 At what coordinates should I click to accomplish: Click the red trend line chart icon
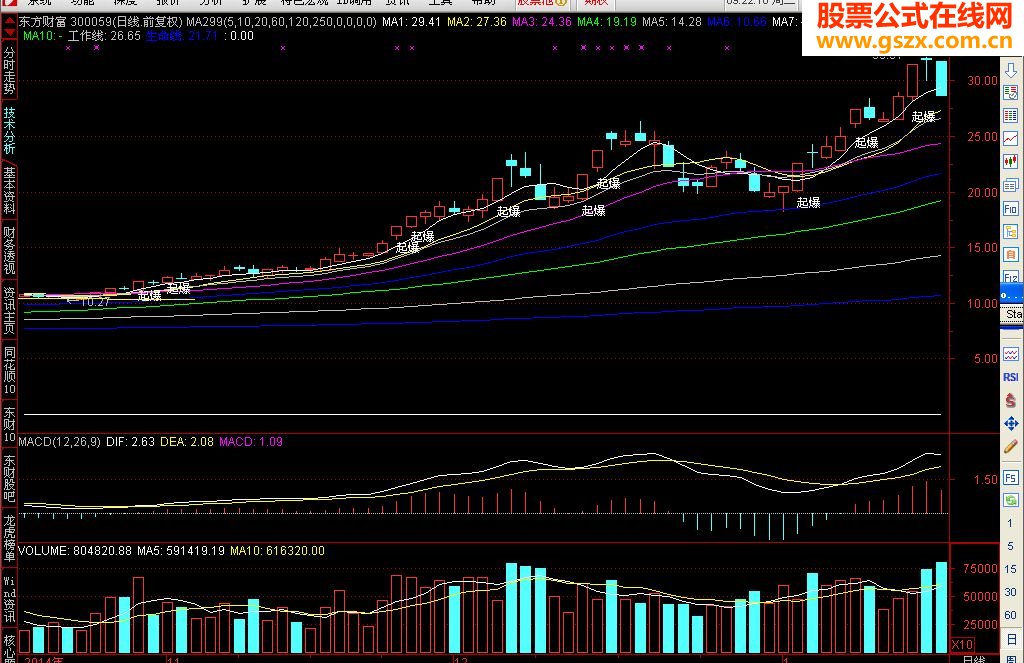(x=1010, y=138)
